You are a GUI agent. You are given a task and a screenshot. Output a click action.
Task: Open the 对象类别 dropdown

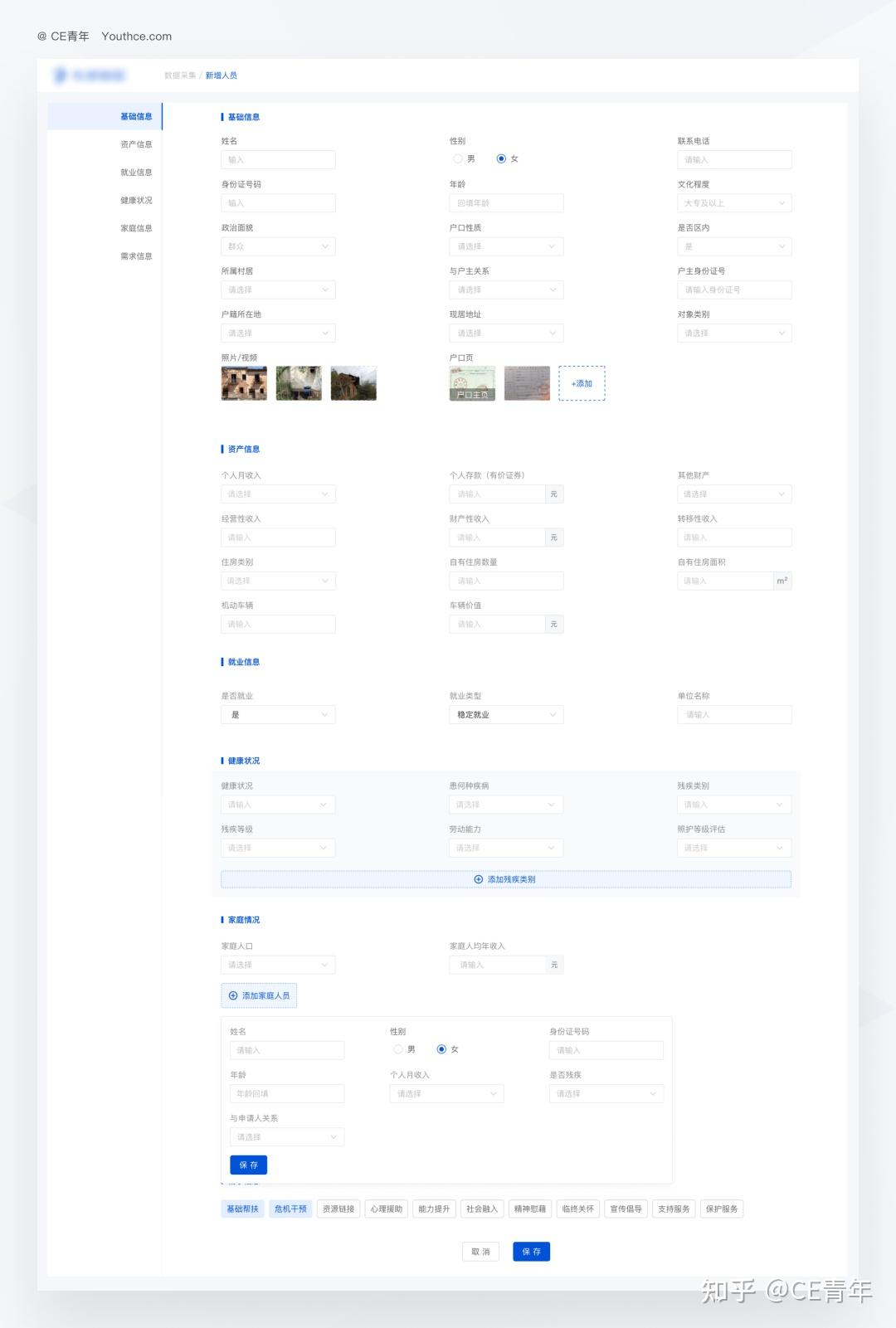(x=734, y=333)
